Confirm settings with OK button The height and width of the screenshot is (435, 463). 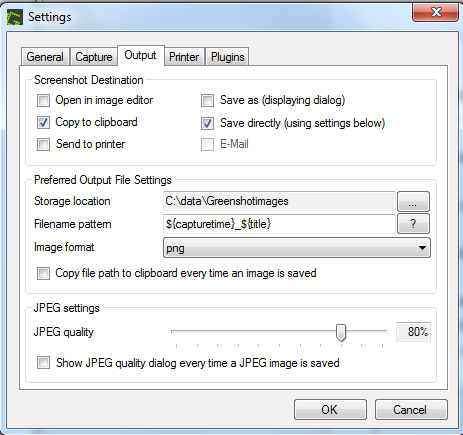(x=330, y=409)
